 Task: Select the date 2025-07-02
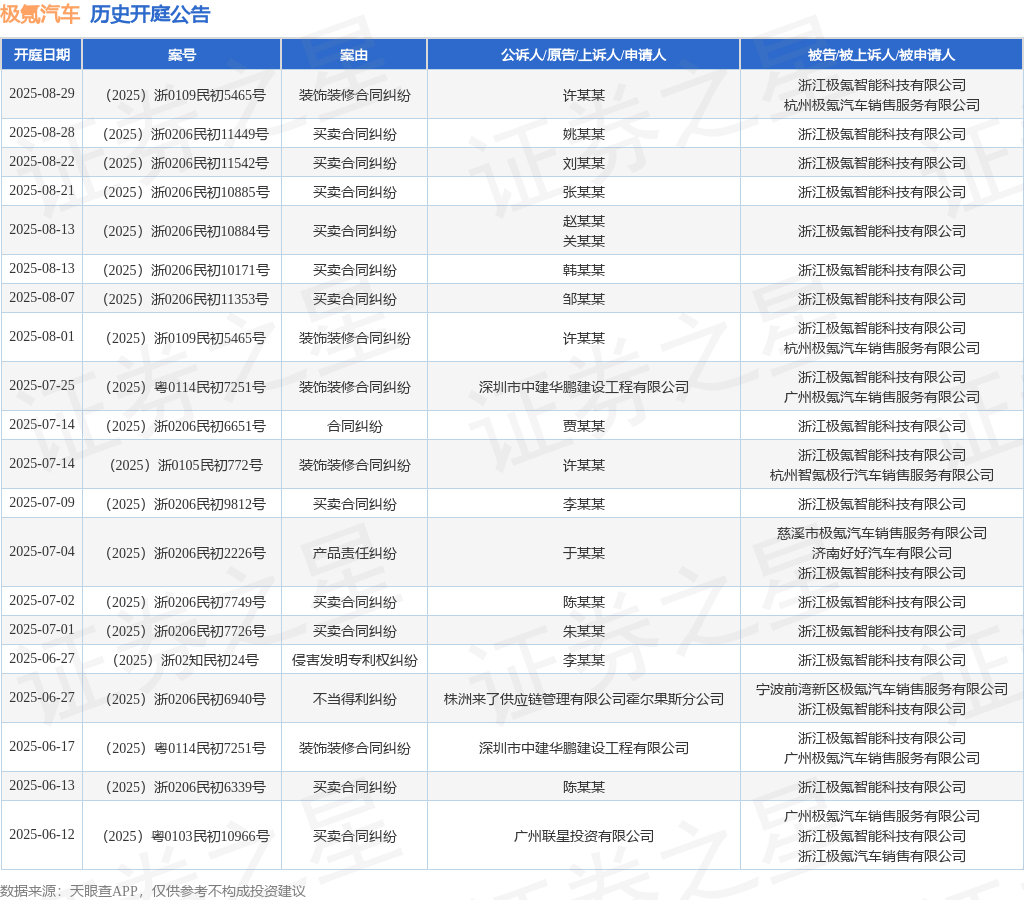pyautogui.click(x=42, y=600)
